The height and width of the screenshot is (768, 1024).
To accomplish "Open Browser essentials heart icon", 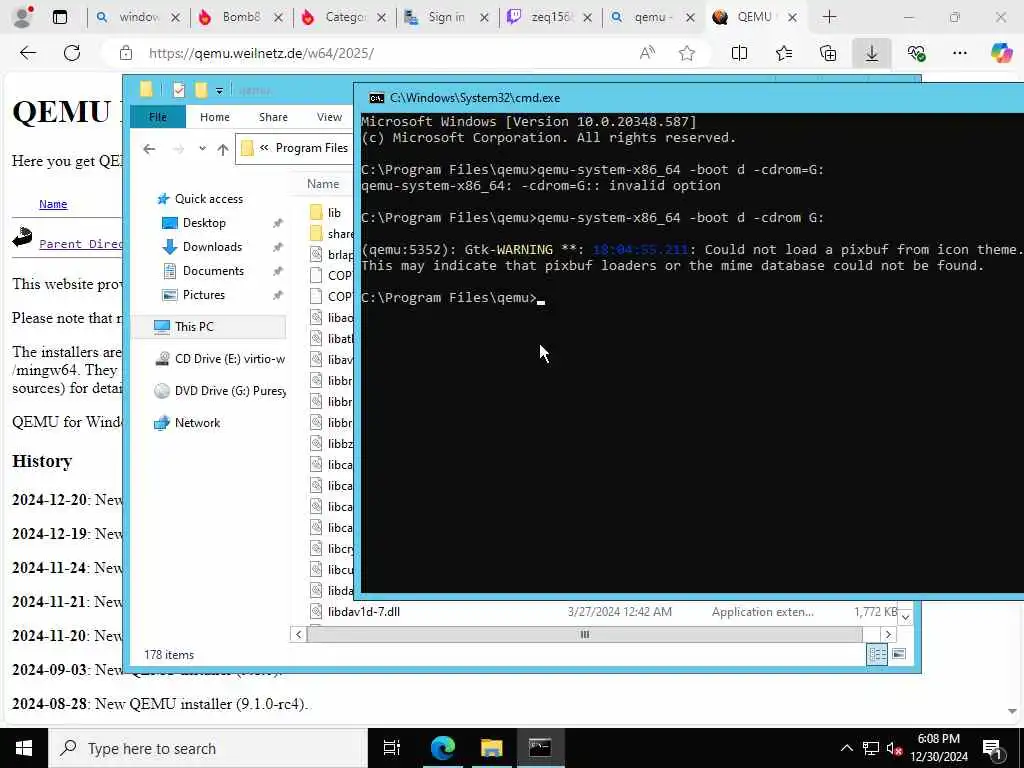I will click(x=916, y=54).
